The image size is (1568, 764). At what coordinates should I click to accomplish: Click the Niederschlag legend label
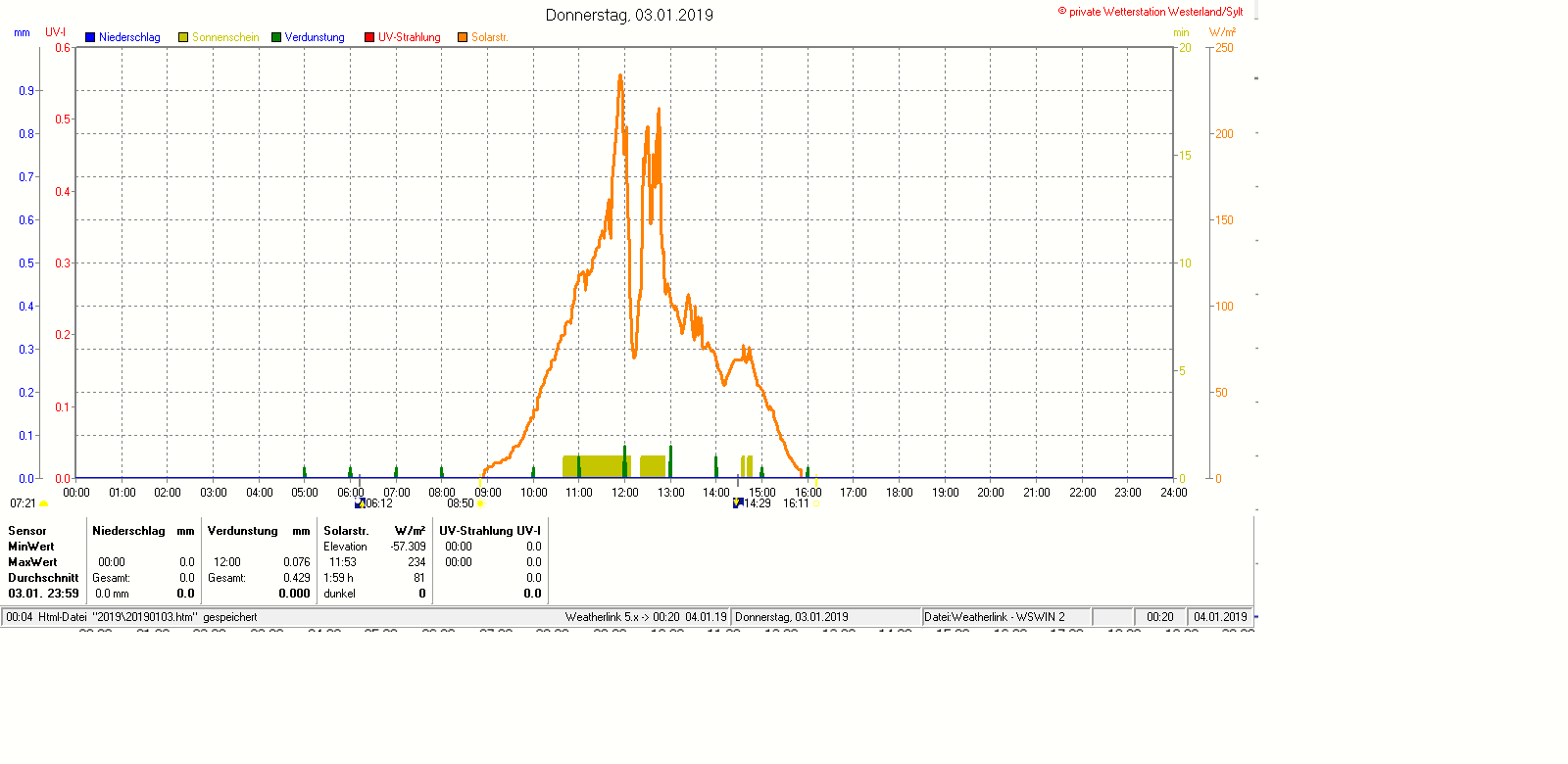(x=129, y=37)
